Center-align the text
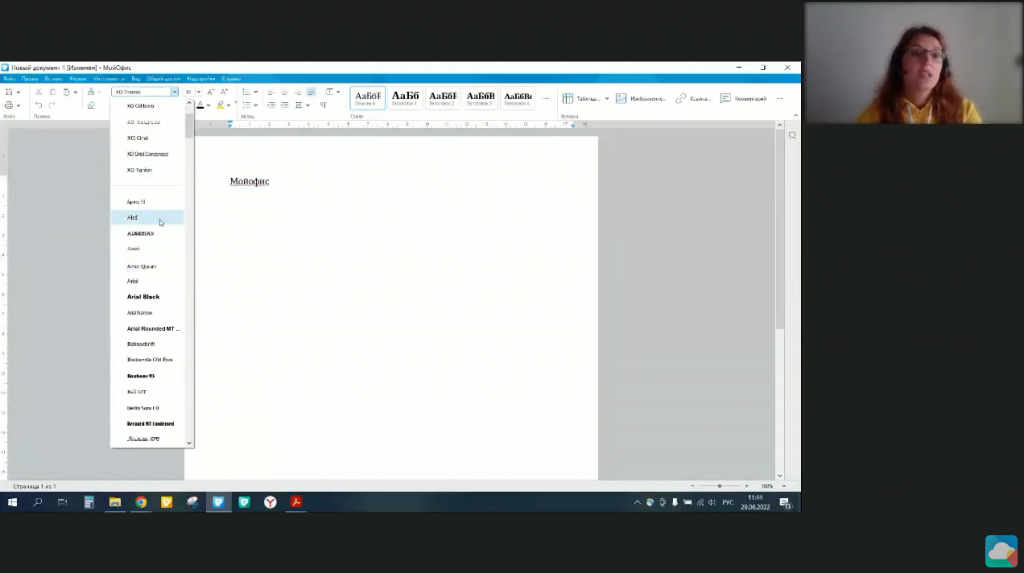 point(284,92)
